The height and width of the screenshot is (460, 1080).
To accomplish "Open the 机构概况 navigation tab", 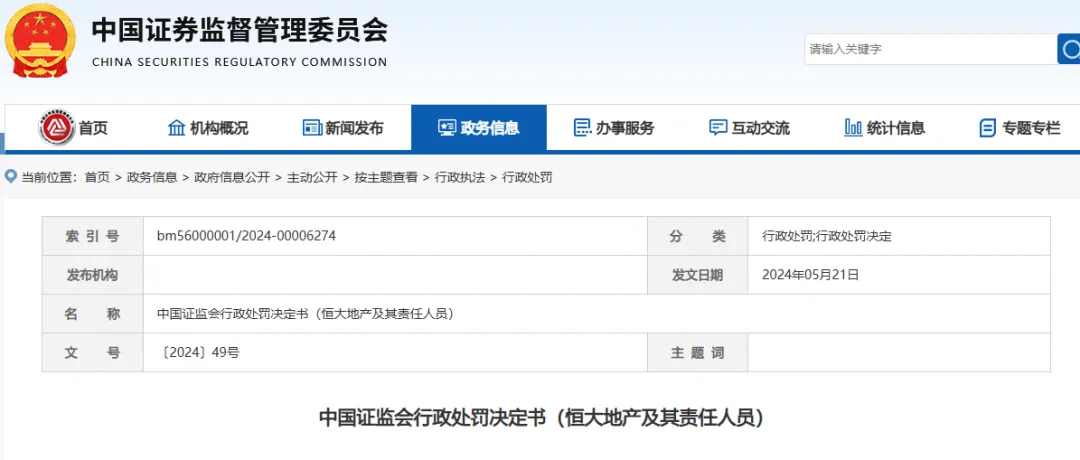I will 208,128.
